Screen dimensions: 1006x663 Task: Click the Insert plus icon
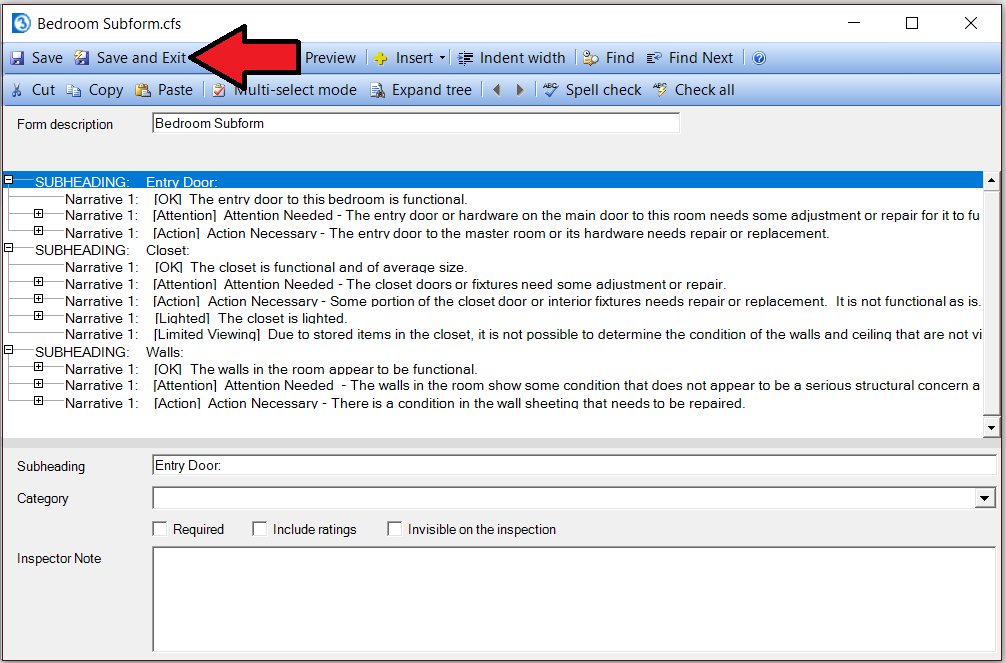[380, 58]
